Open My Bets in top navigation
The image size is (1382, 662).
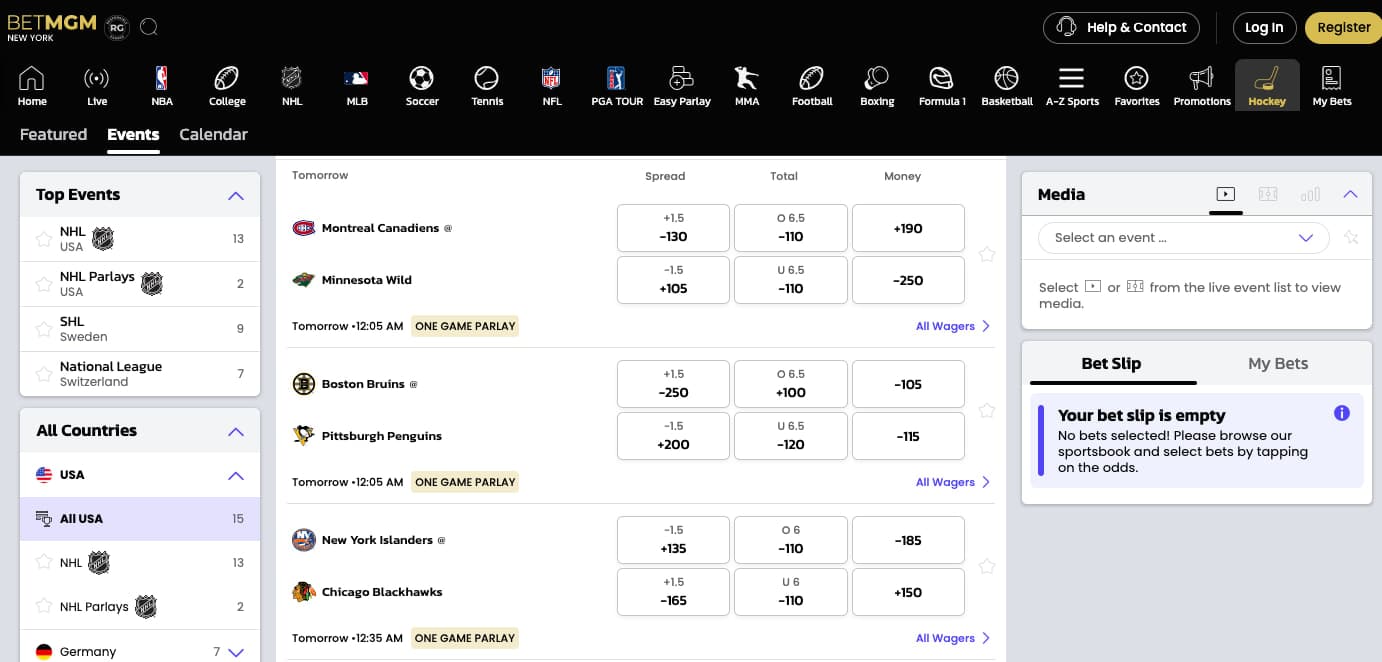[x=1332, y=85]
